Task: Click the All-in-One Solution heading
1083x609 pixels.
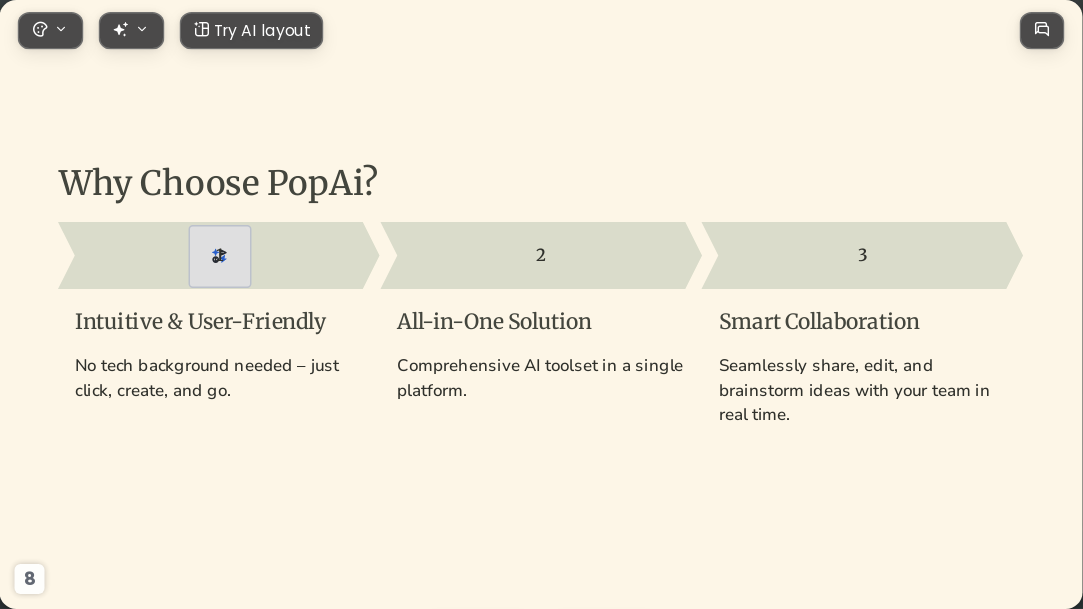Action: tap(494, 322)
